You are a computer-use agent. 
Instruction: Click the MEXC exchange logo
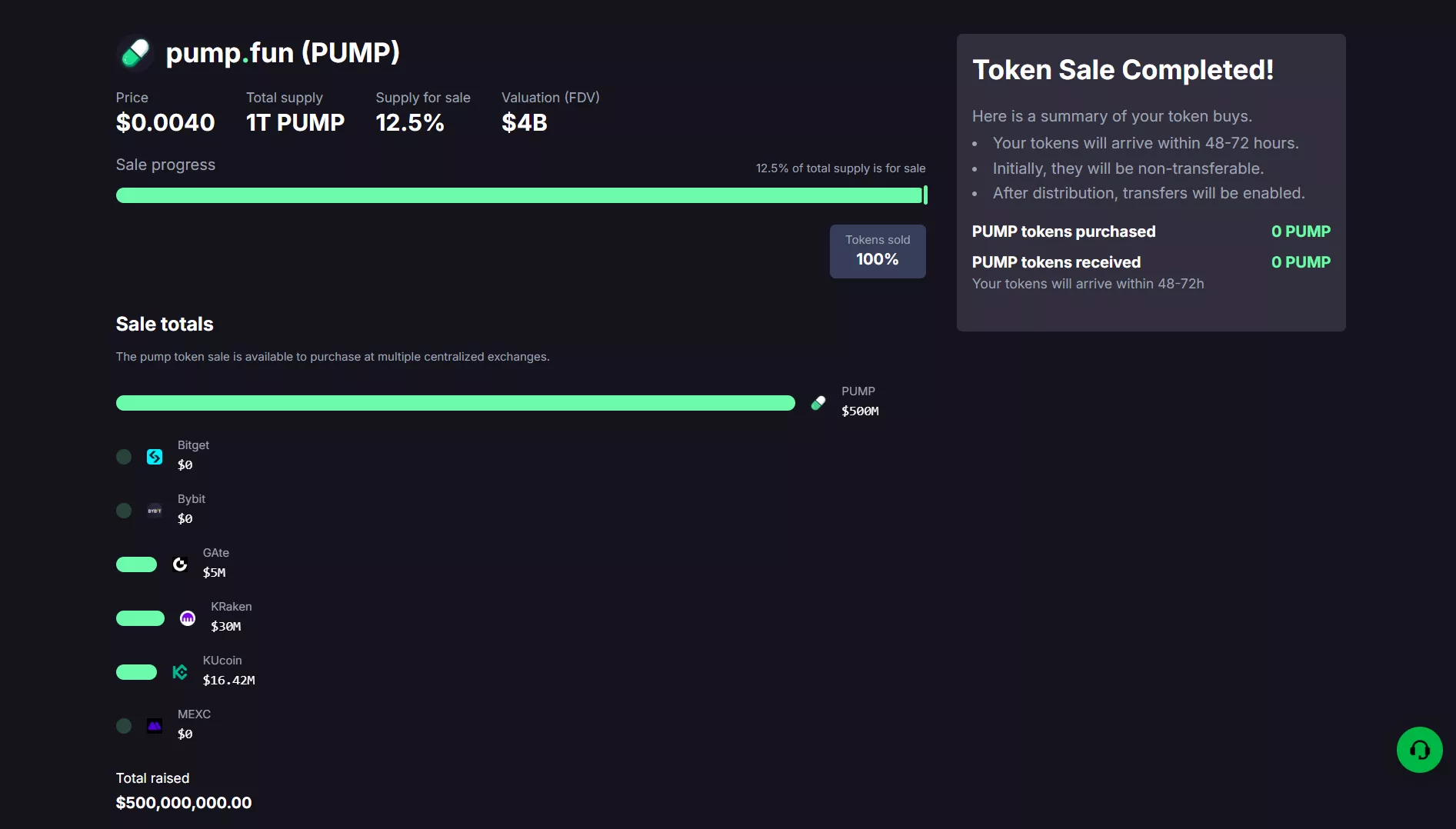155,726
